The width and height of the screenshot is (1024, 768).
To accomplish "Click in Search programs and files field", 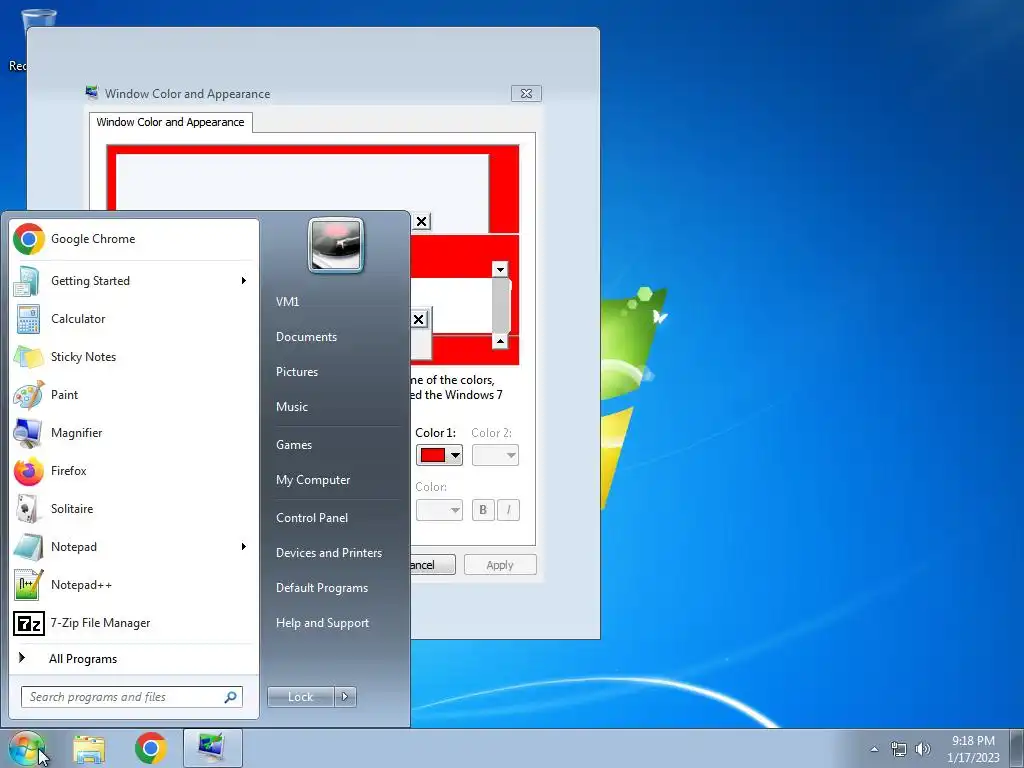I will point(132,697).
